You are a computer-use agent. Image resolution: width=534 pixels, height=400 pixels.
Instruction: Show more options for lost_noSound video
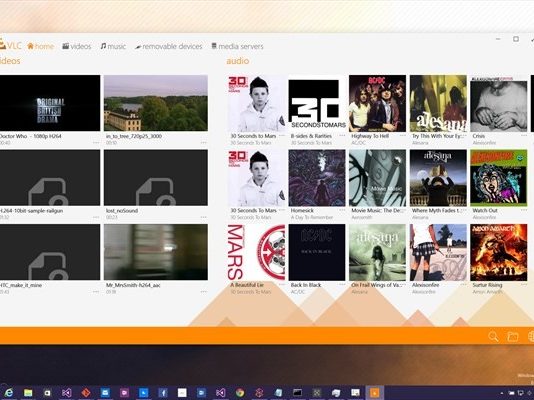tap(204, 217)
